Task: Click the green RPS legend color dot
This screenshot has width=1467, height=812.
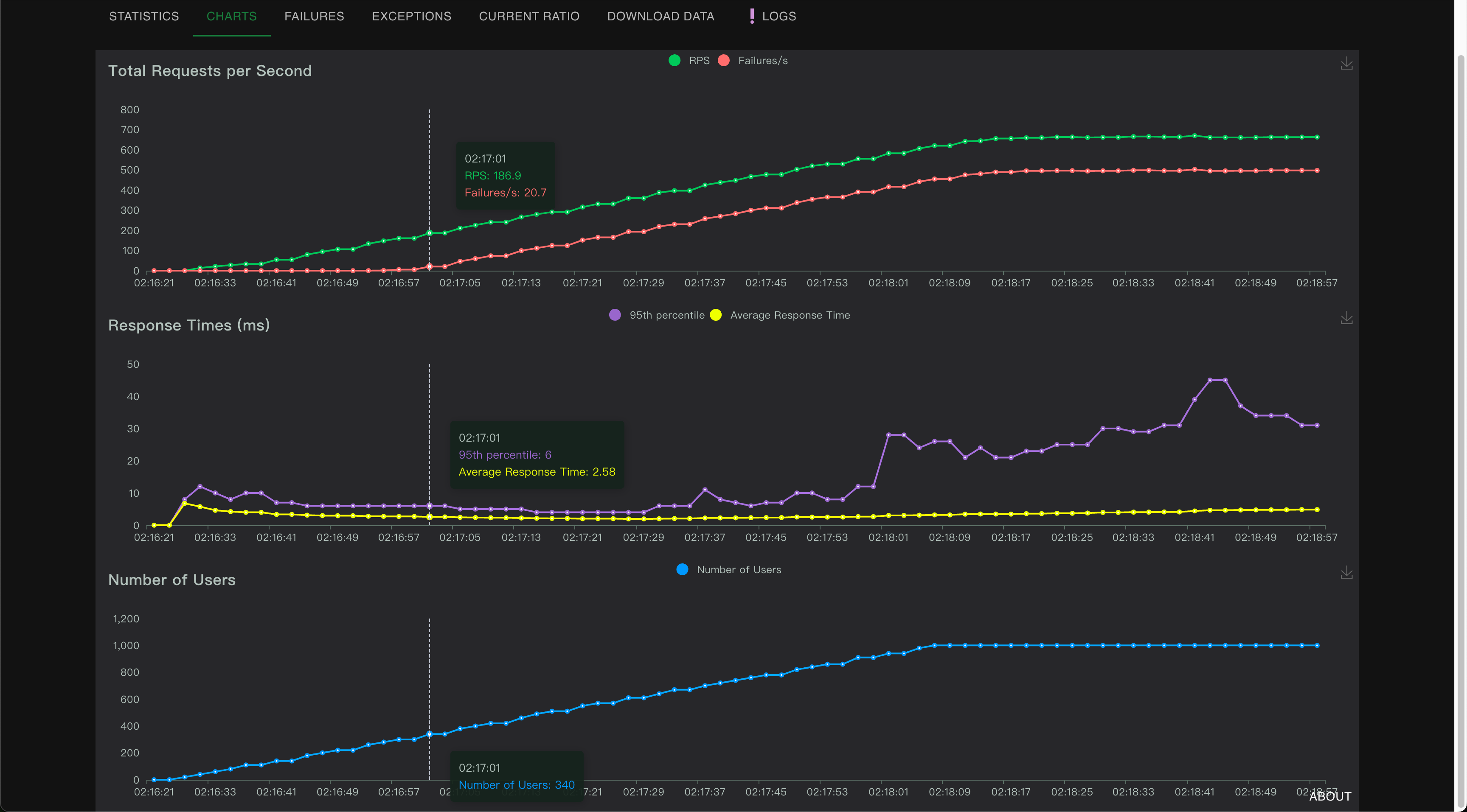Action: coord(675,60)
